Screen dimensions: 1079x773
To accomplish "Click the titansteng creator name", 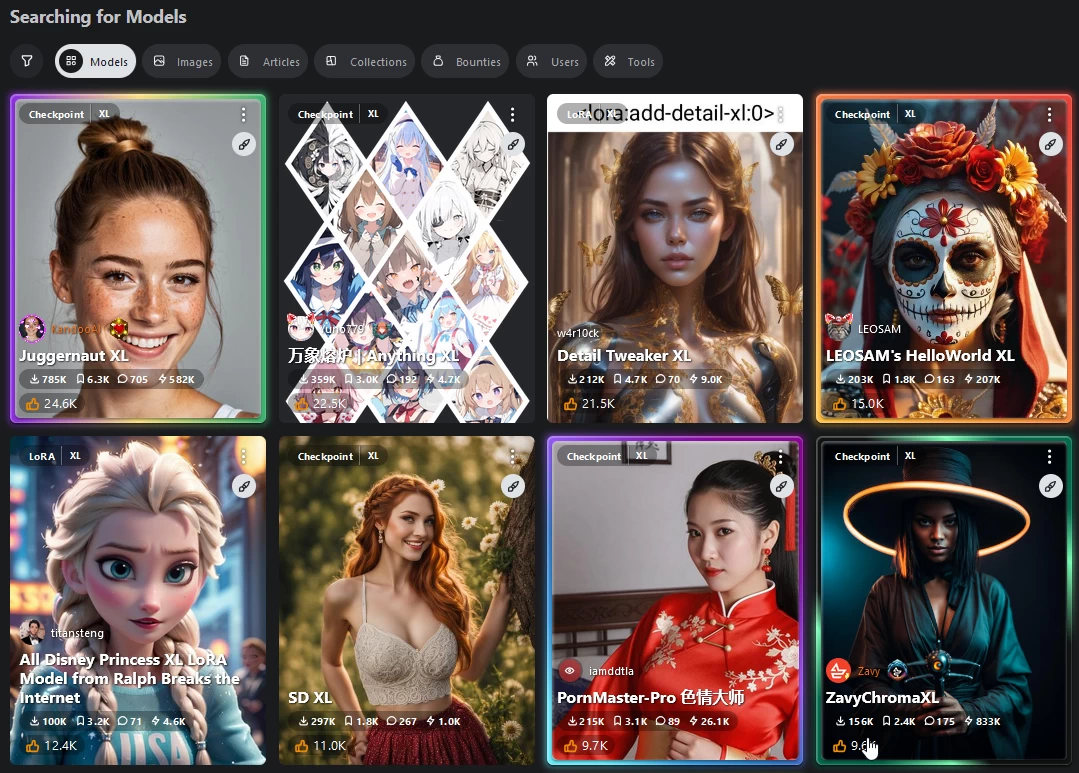I will click(x=77, y=633).
